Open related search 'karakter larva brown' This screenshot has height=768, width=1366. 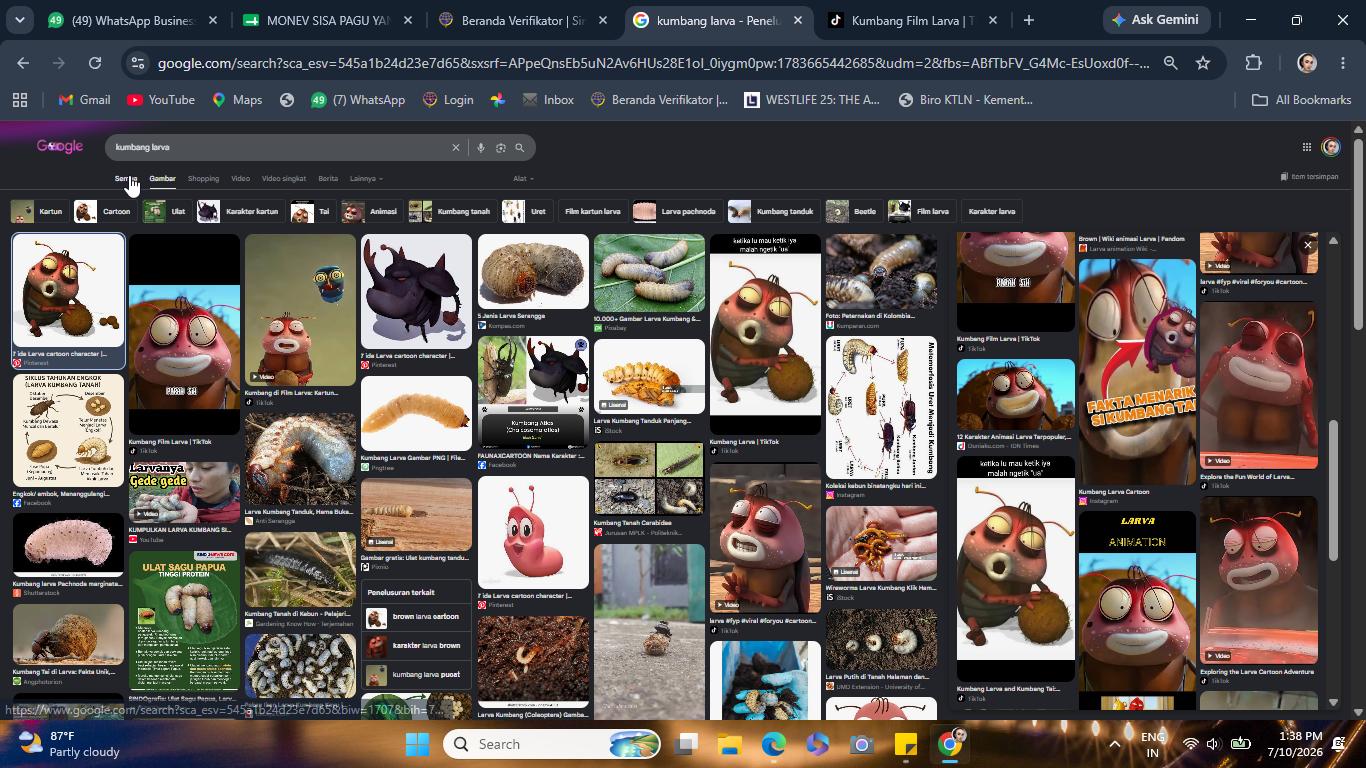point(416,646)
